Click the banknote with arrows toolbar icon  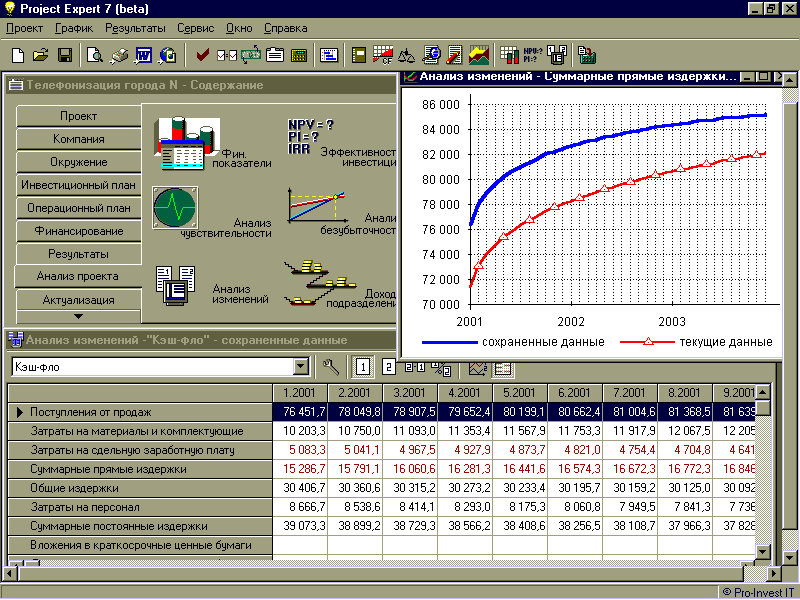pyautogui.click(x=251, y=55)
